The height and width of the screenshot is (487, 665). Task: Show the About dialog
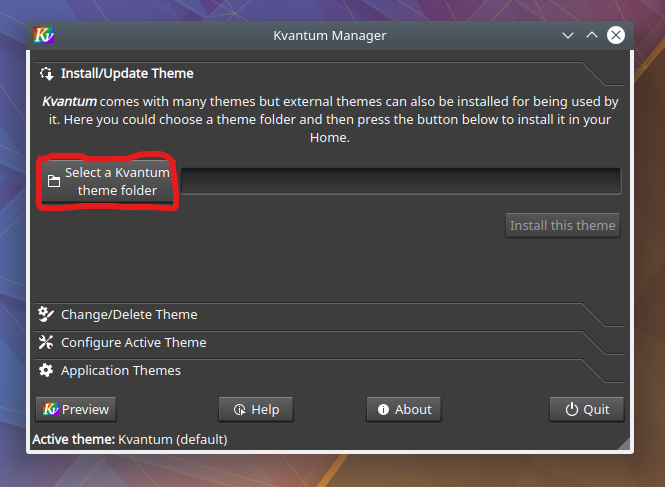point(404,409)
